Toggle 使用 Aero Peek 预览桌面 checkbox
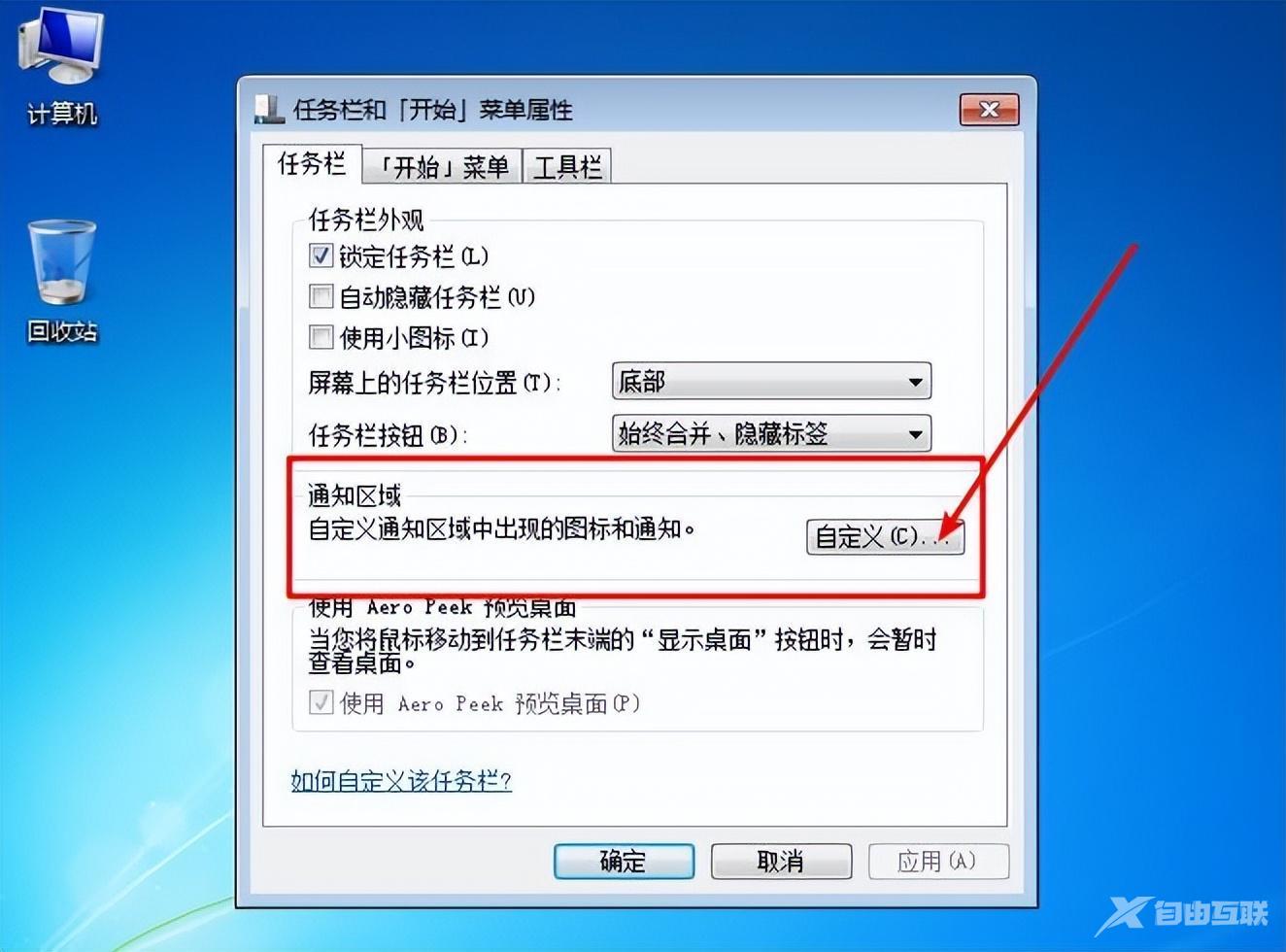Image resolution: width=1286 pixels, height=952 pixels. (321, 702)
